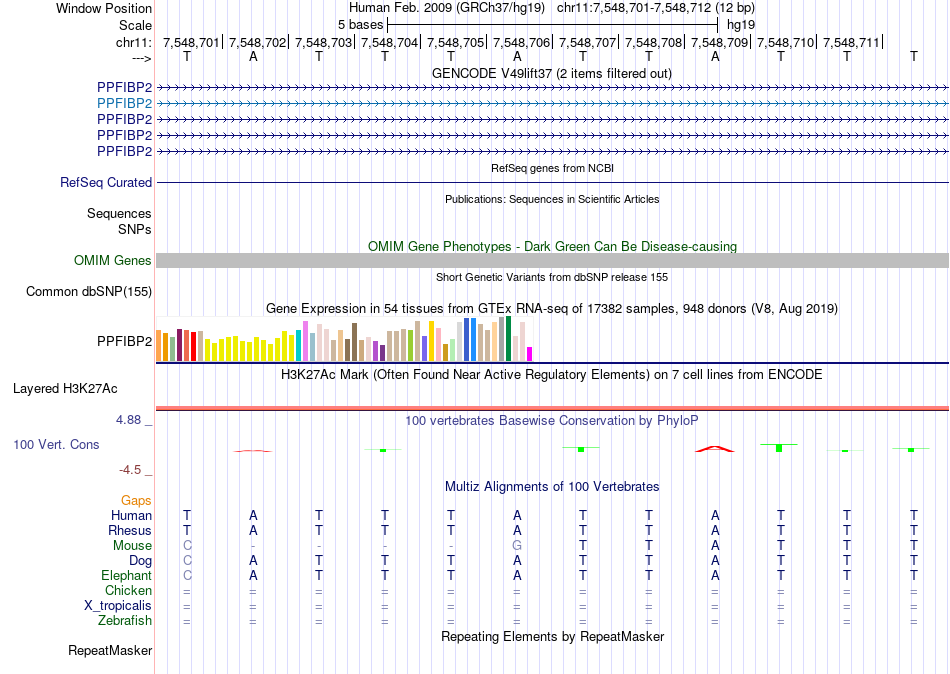Open the RepeatMasker track label
This screenshot has height=674, width=950.
110,650
